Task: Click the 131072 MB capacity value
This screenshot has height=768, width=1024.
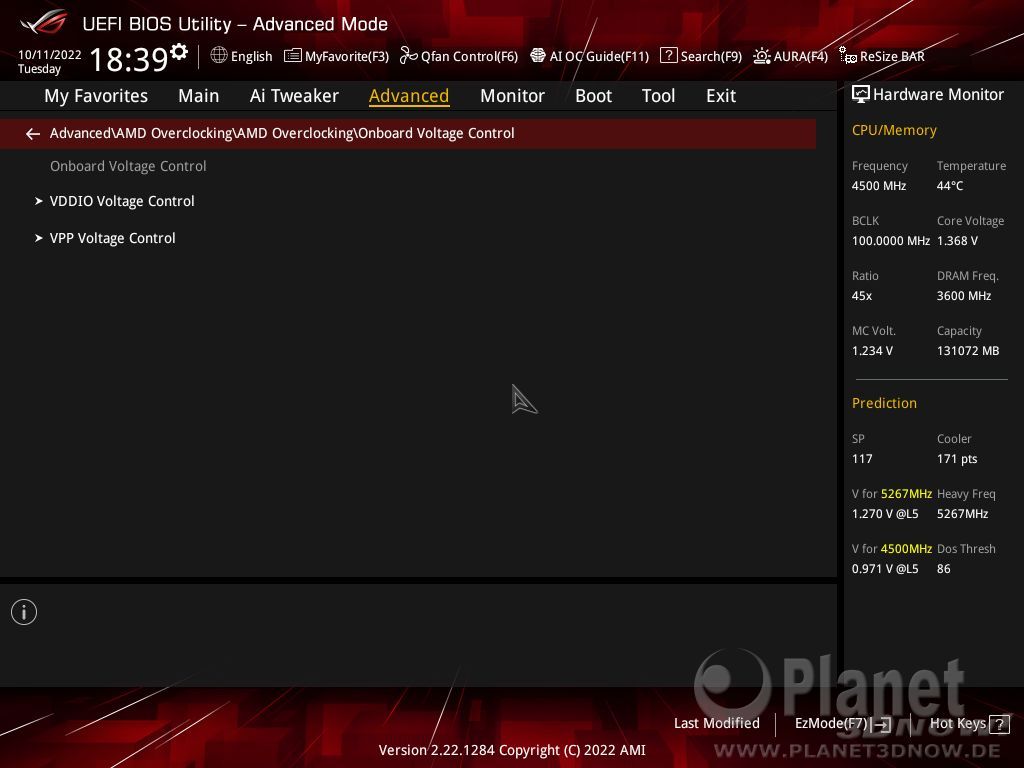Action: click(968, 351)
